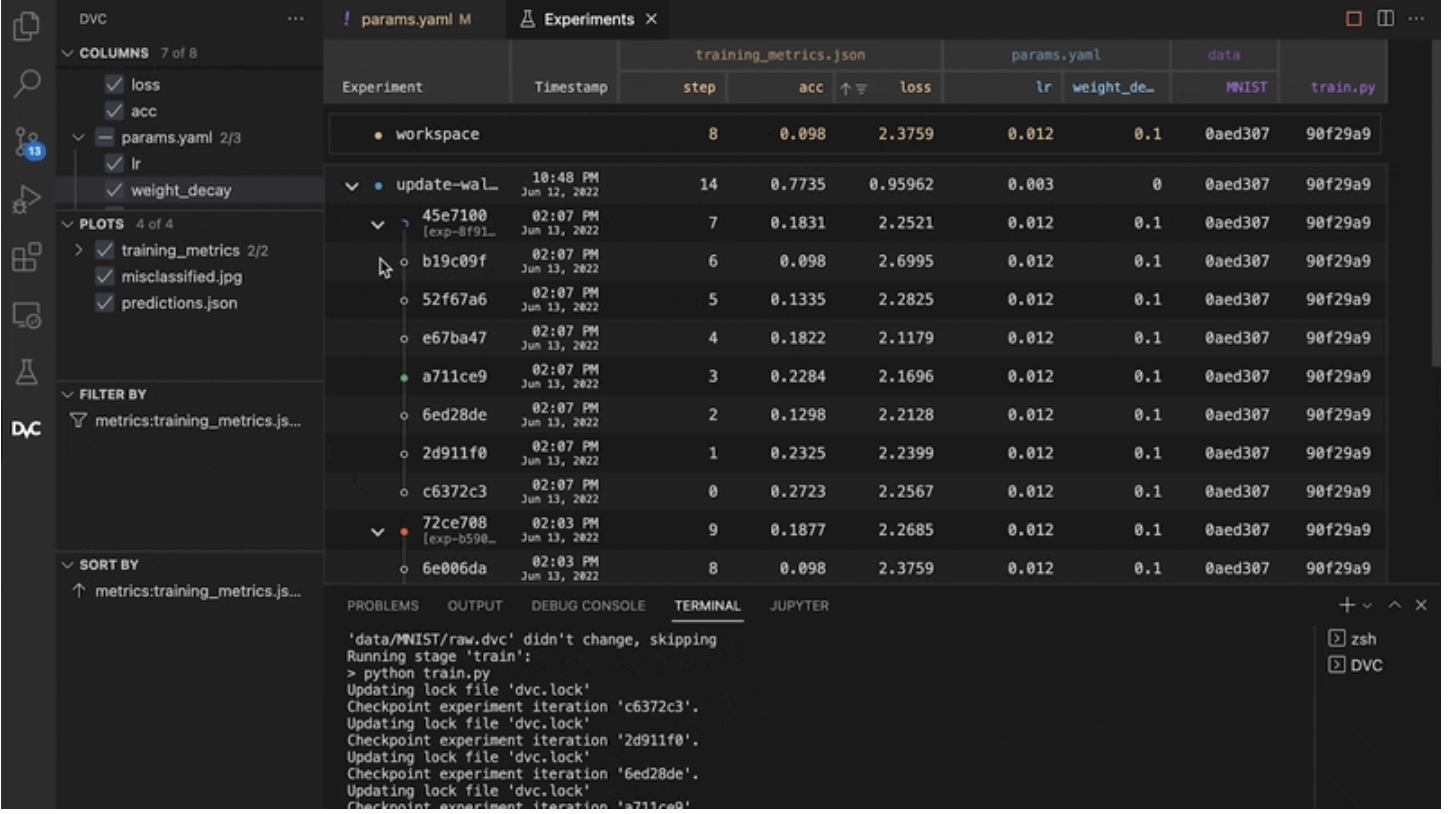This screenshot has width=1448, height=814.
Task: Collapse the SORT BY section
Action: point(68,565)
